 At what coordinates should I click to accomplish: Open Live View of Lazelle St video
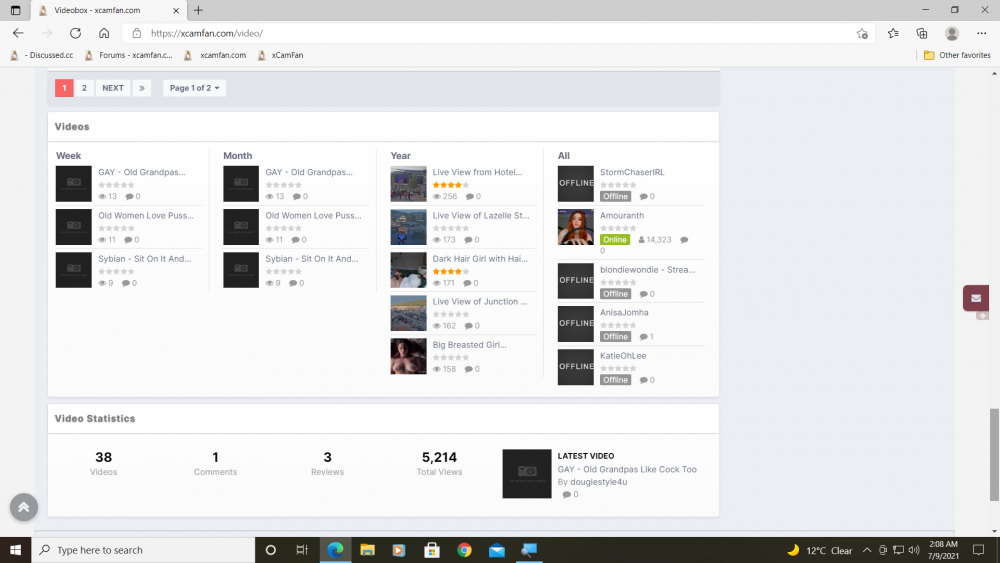(481, 216)
